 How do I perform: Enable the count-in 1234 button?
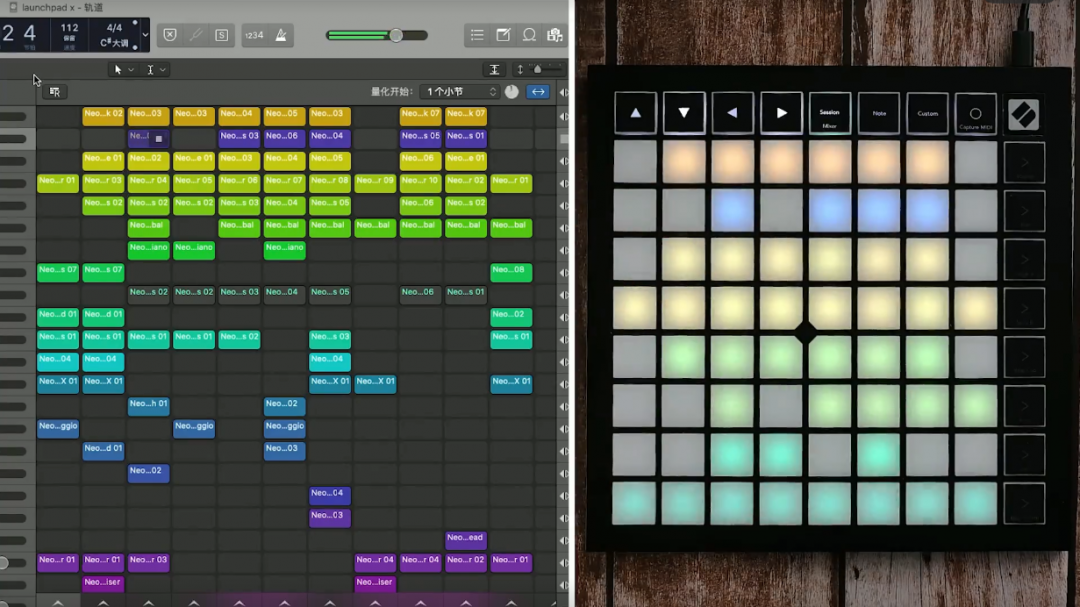coord(254,35)
